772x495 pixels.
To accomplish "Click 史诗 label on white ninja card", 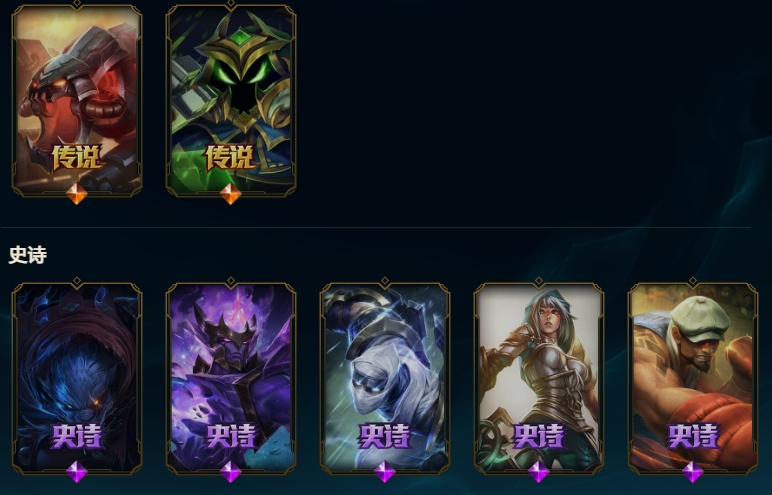I will click(x=385, y=436).
